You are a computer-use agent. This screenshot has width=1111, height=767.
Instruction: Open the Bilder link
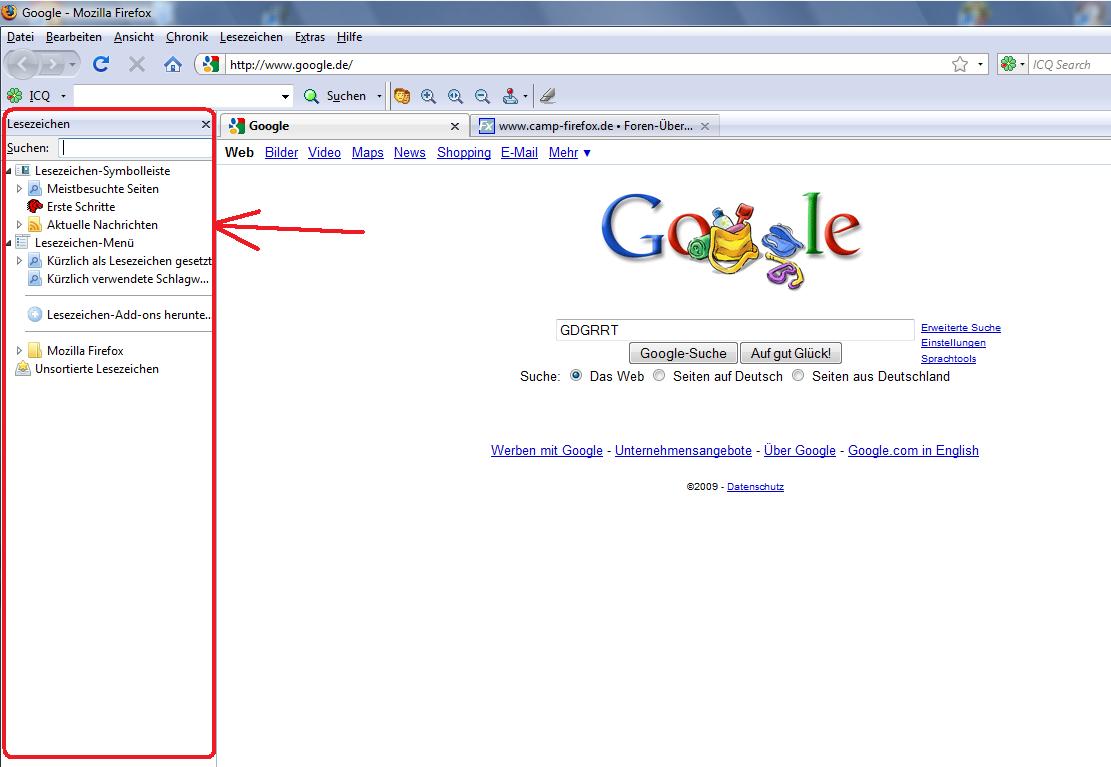click(x=281, y=152)
